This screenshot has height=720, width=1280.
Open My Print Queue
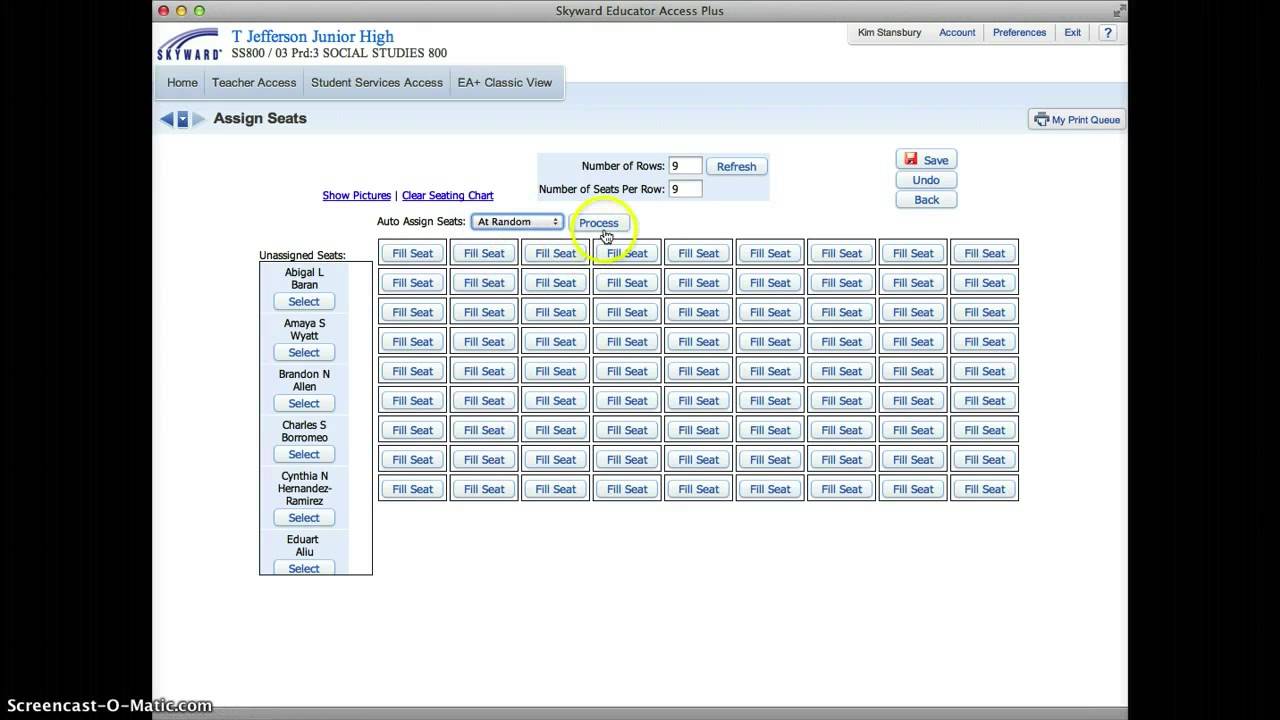[x=1077, y=120]
